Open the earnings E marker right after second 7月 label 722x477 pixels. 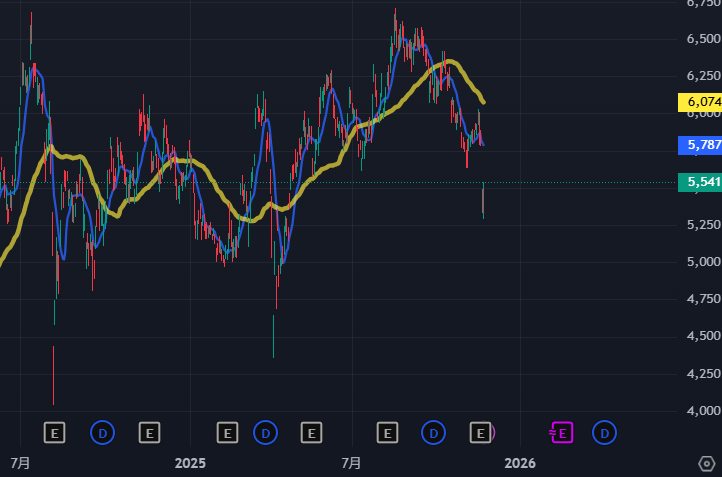(x=387, y=432)
